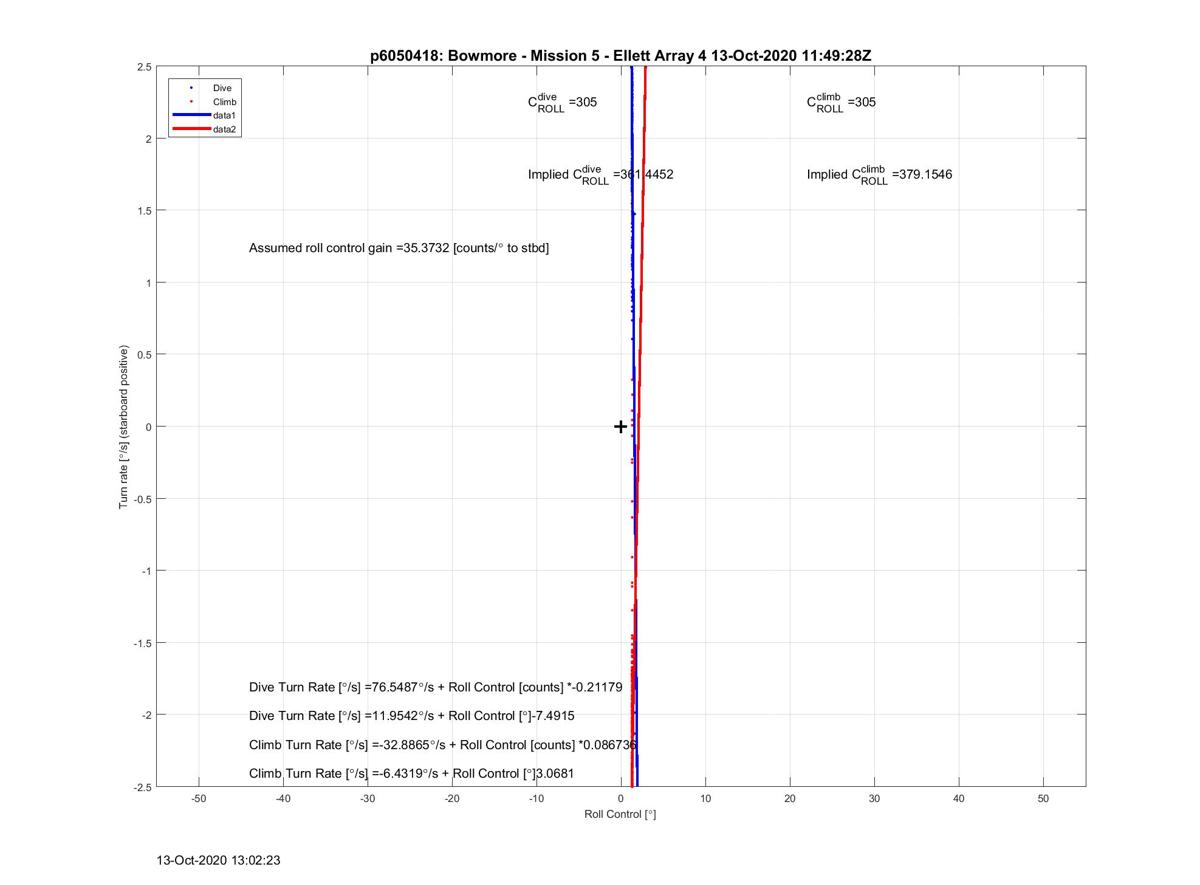This screenshot has height=885, width=1200.
Task: Click the x-axis tick label '-10'
Action: [536, 798]
